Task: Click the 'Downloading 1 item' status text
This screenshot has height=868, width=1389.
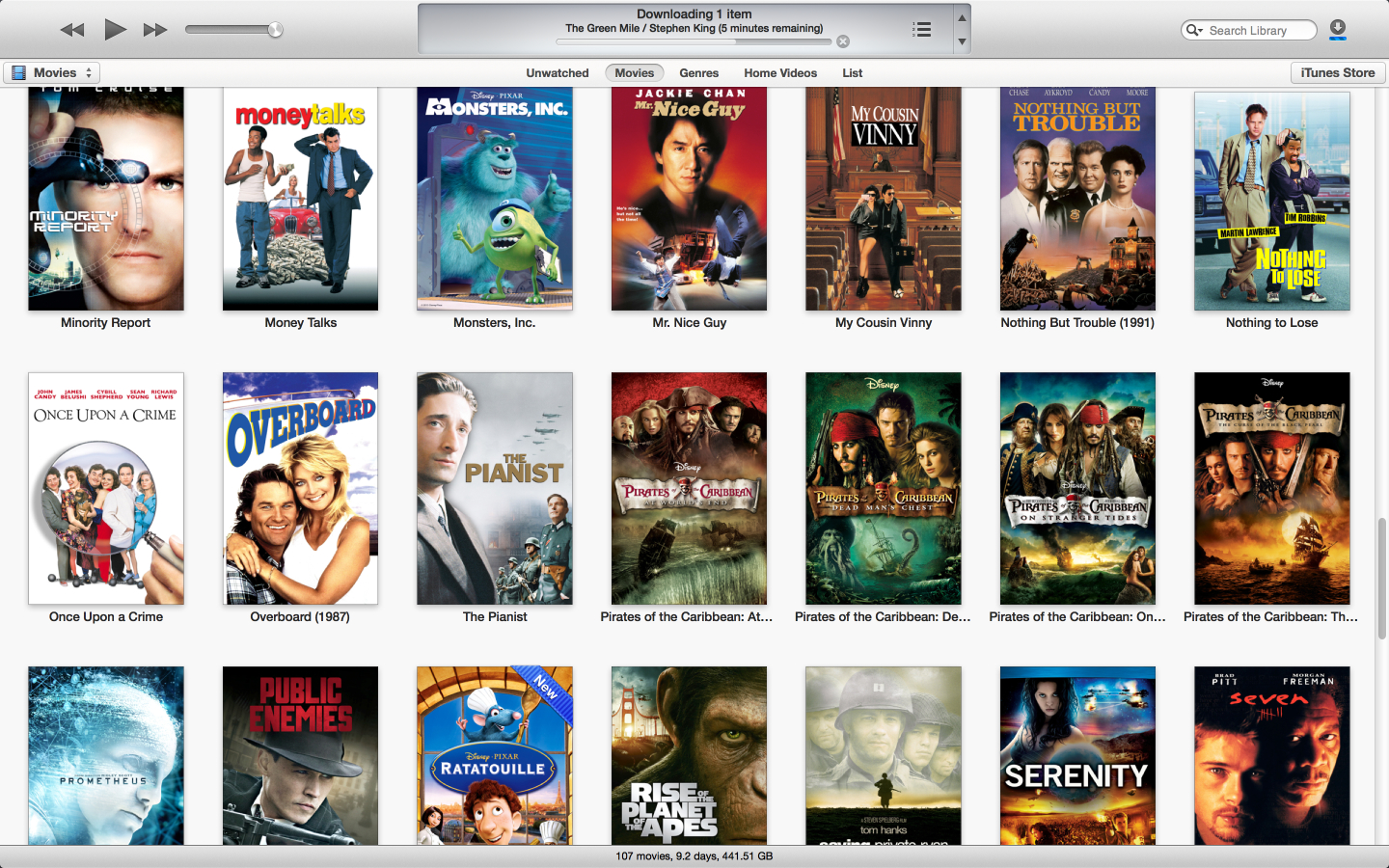Action: tap(694, 14)
